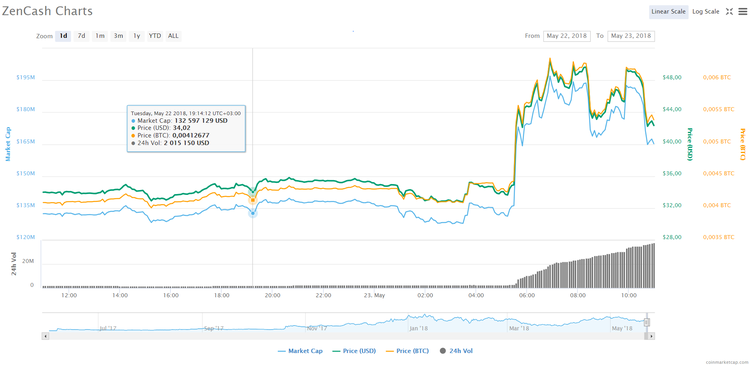
Task: Click the Jan '18 navigator label
Action: [x=418, y=328]
